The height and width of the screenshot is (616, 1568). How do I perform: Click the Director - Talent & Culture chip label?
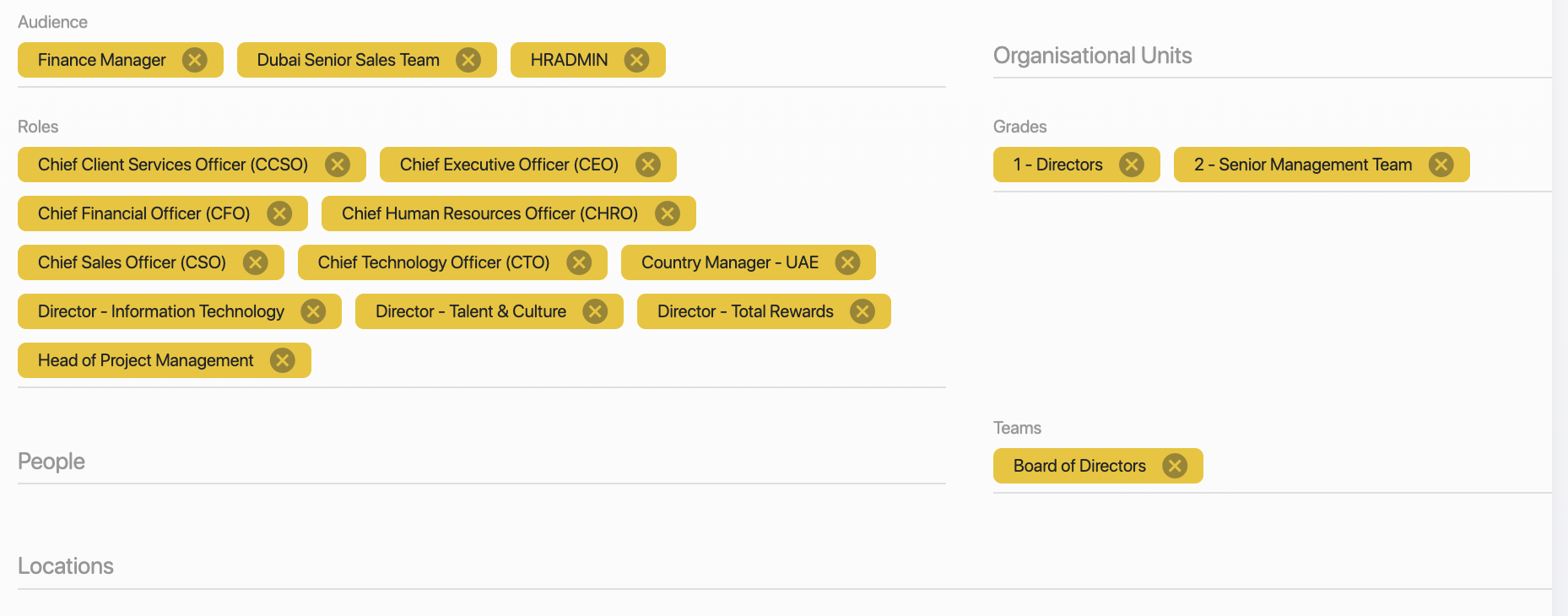pyautogui.click(x=470, y=311)
